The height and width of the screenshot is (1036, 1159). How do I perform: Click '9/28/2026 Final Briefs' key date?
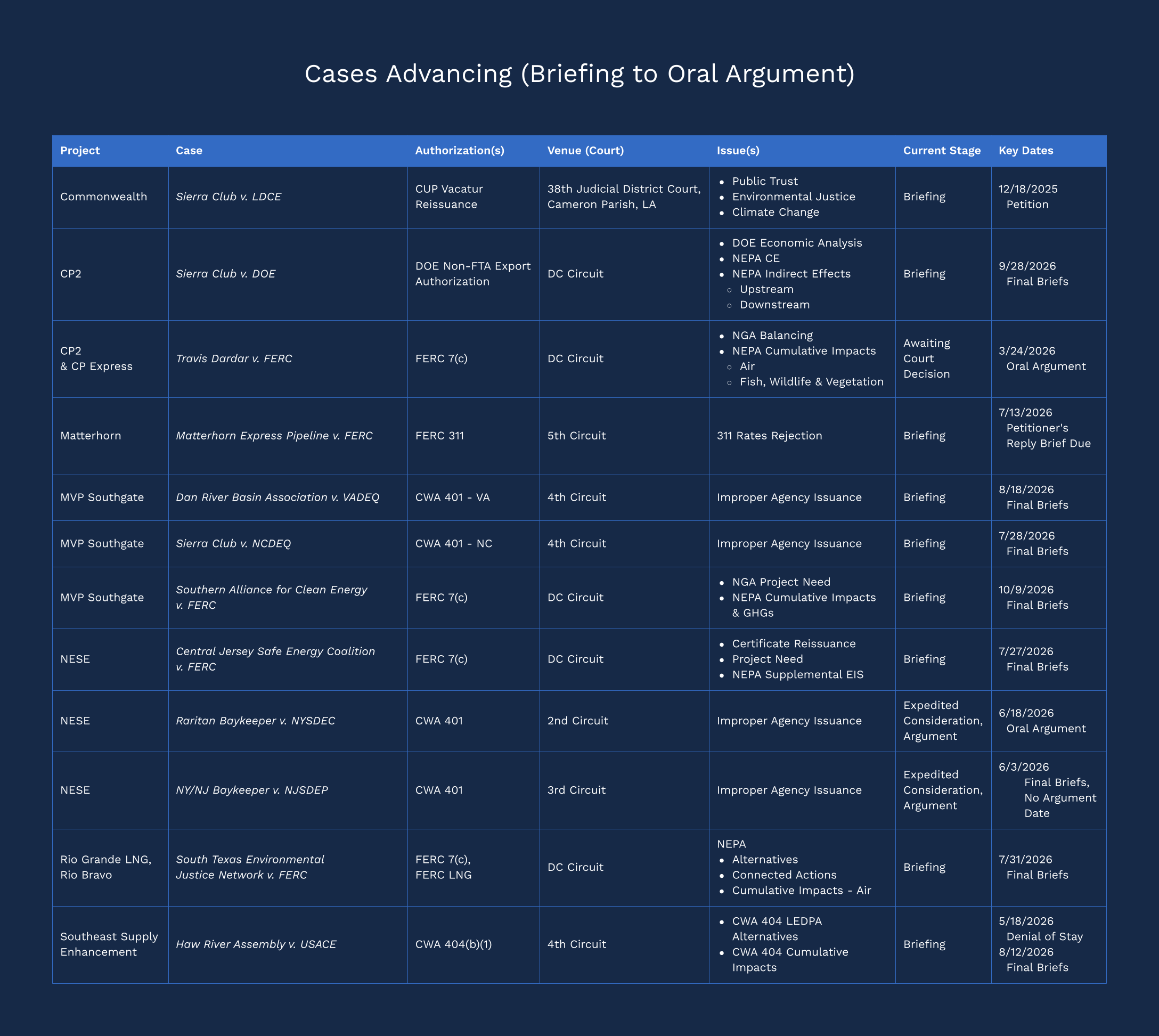click(x=1033, y=274)
